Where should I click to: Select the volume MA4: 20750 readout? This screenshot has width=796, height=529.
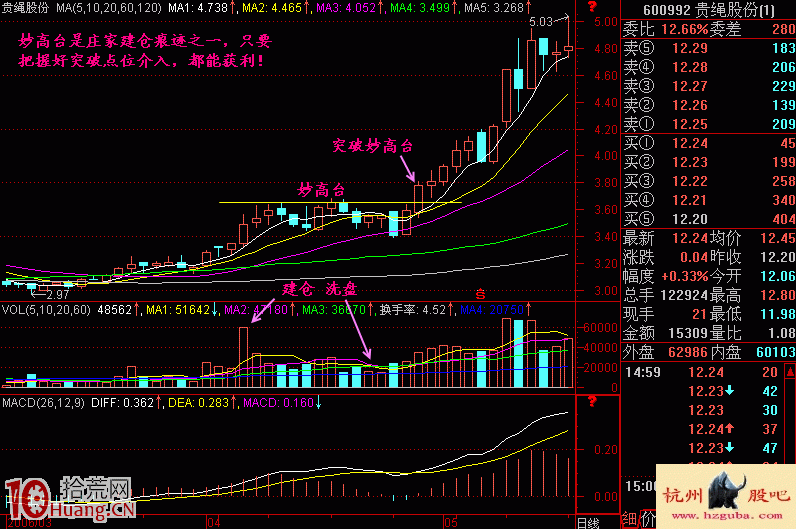click(x=491, y=310)
